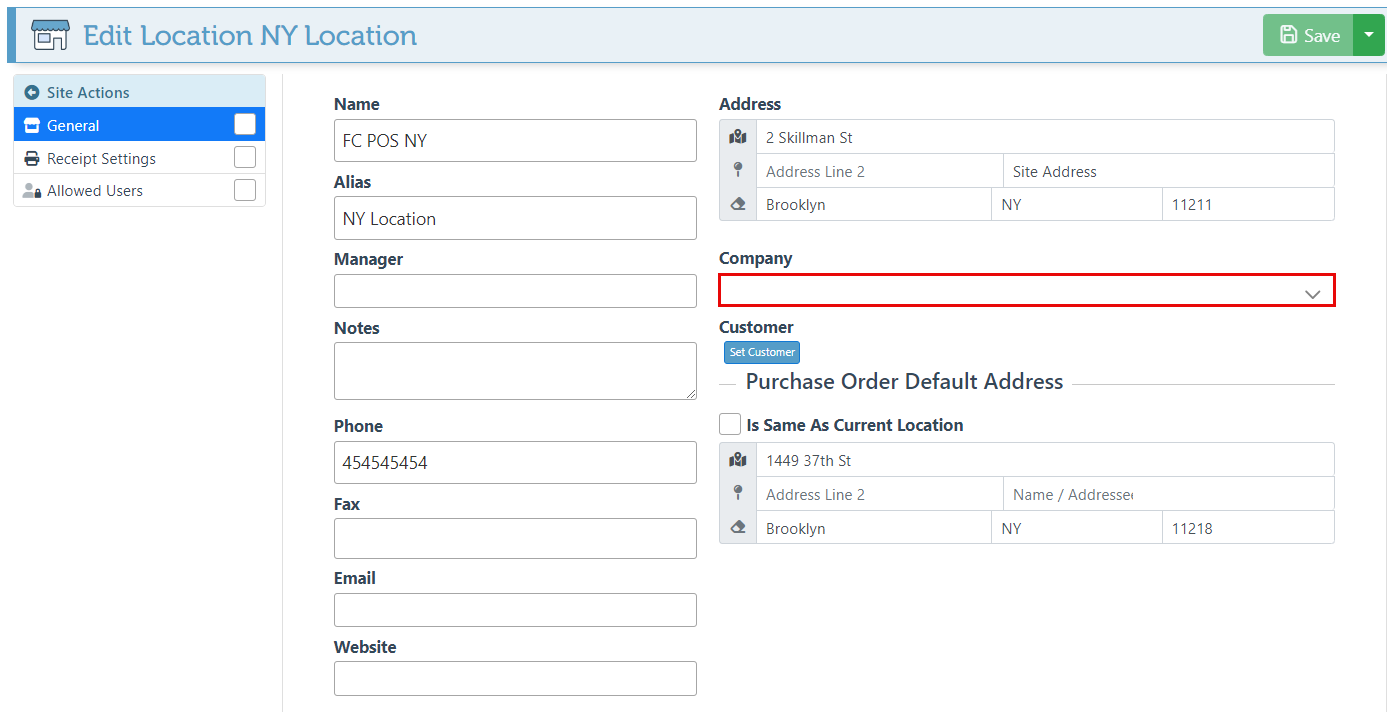Tick the Allowed Users checkbox
The height and width of the screenshot is (712, 1387).
[245, 190]
